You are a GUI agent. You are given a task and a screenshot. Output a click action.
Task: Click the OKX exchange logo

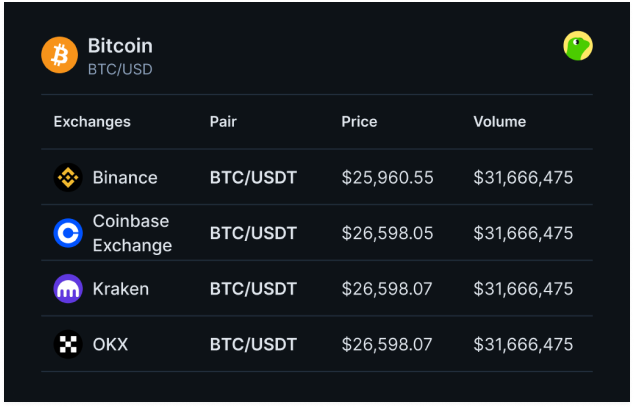[x=67, y=345]
